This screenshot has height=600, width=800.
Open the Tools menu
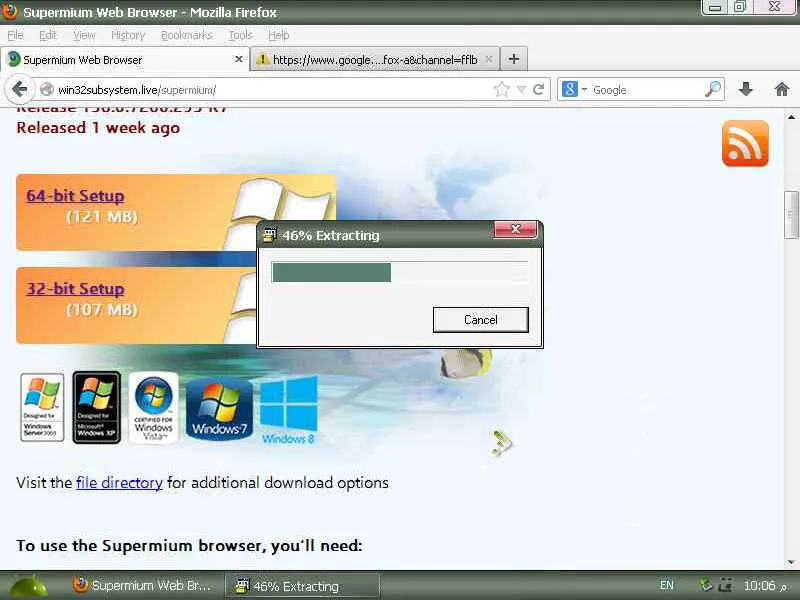pyautogui.click(x=240, y=35)
